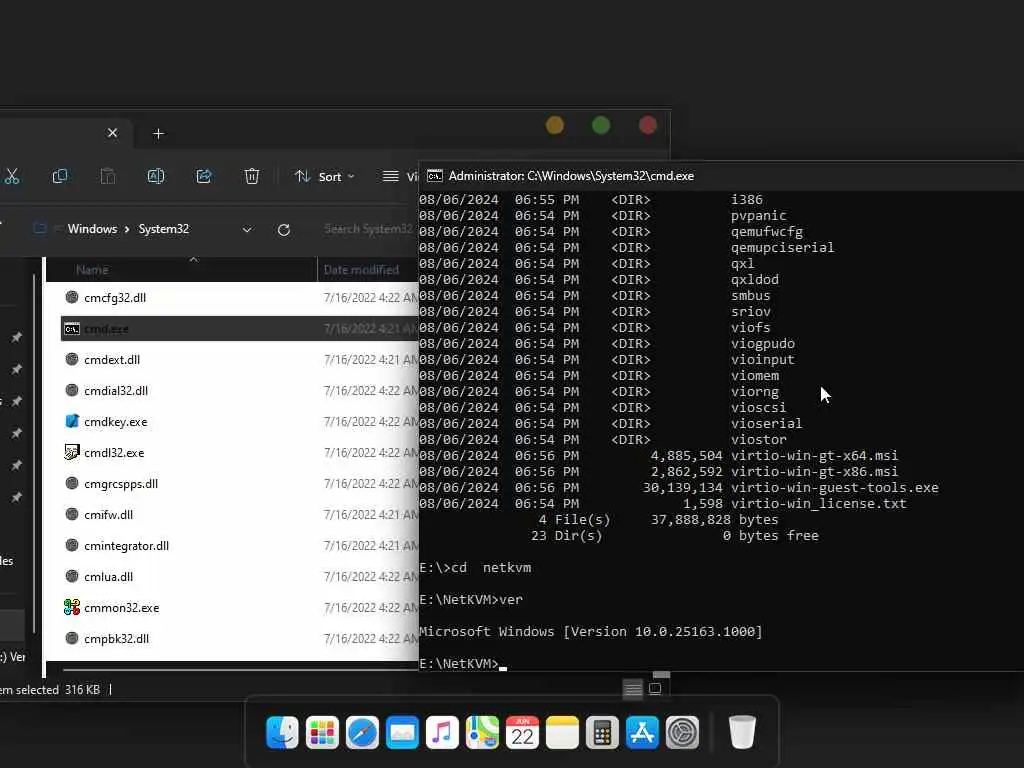Click the Copy icon in Explorer toolbar

(x=59, y=176)
